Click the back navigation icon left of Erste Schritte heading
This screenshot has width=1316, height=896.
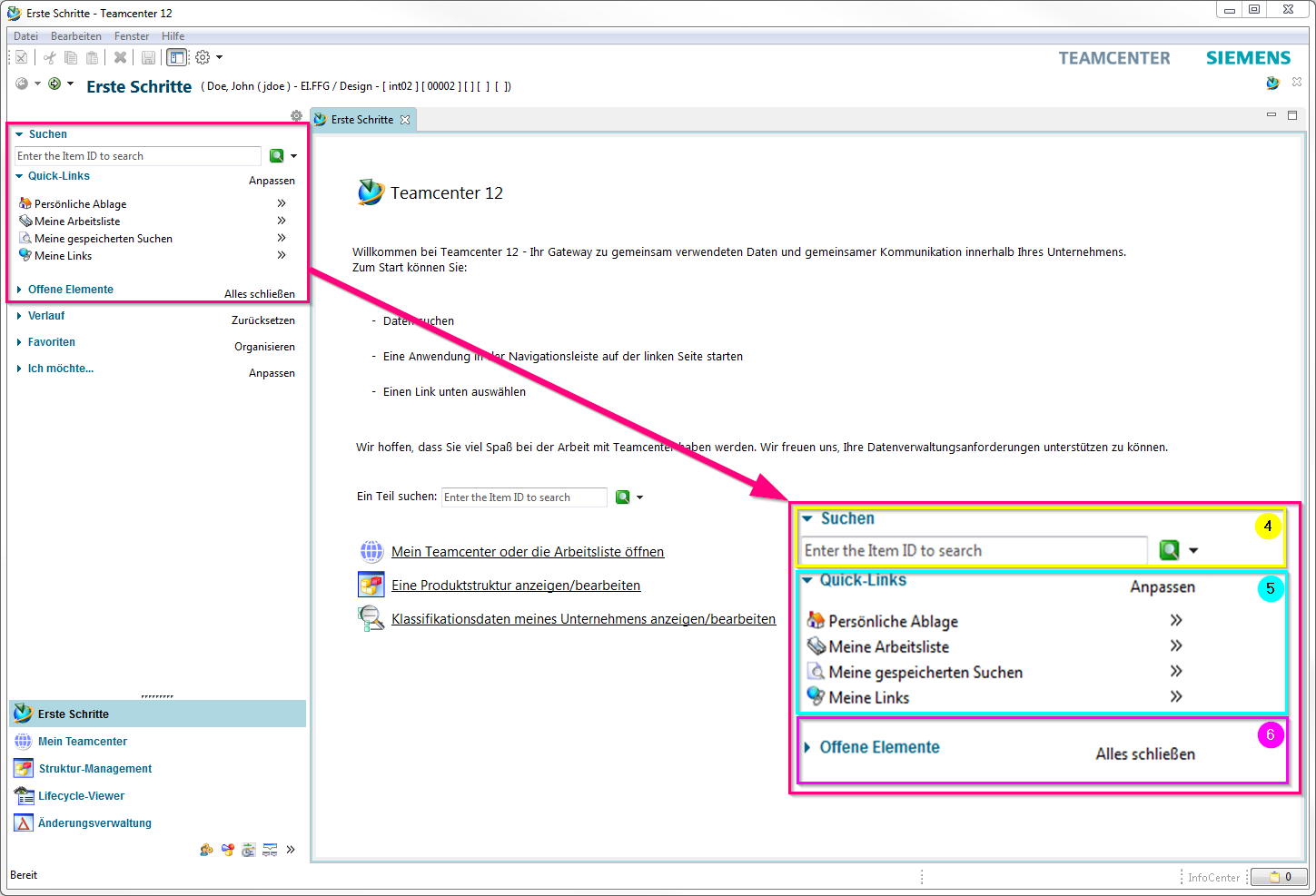pos(23,84)
